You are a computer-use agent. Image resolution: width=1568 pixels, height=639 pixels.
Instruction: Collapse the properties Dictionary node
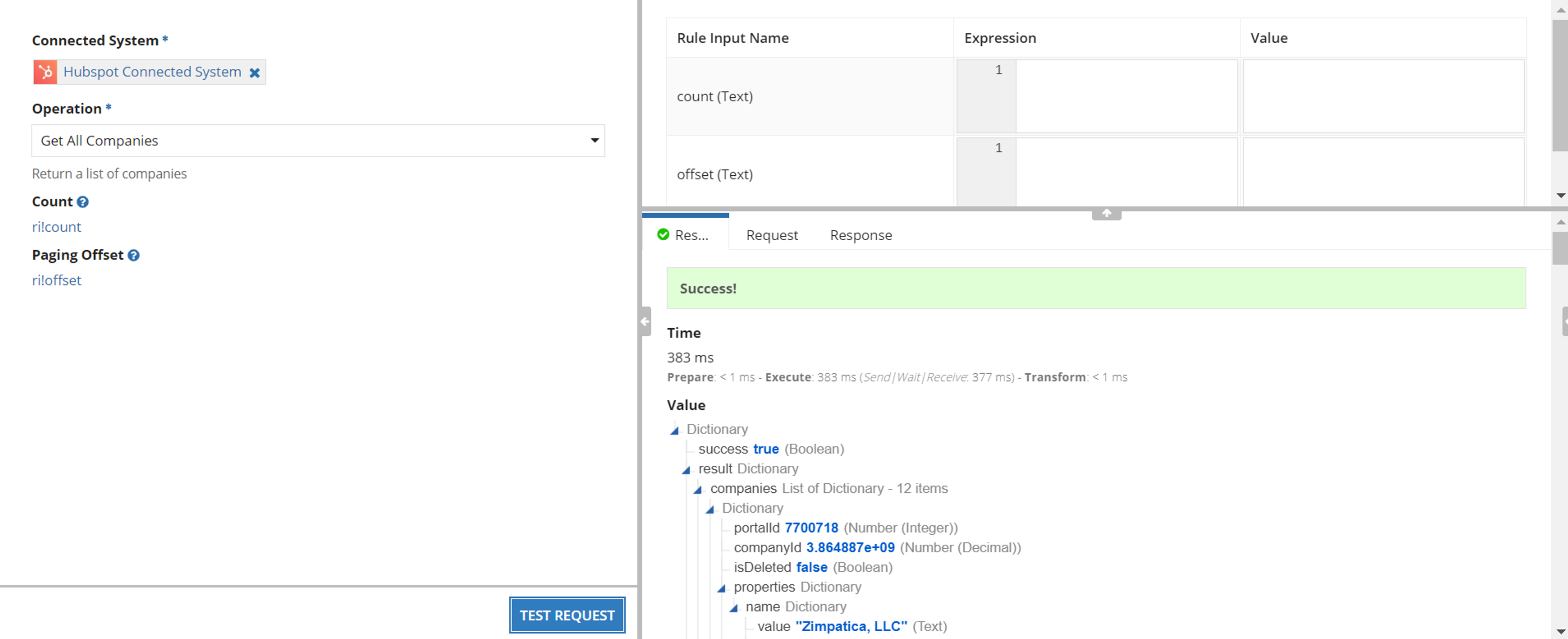(x=721, y=588)
